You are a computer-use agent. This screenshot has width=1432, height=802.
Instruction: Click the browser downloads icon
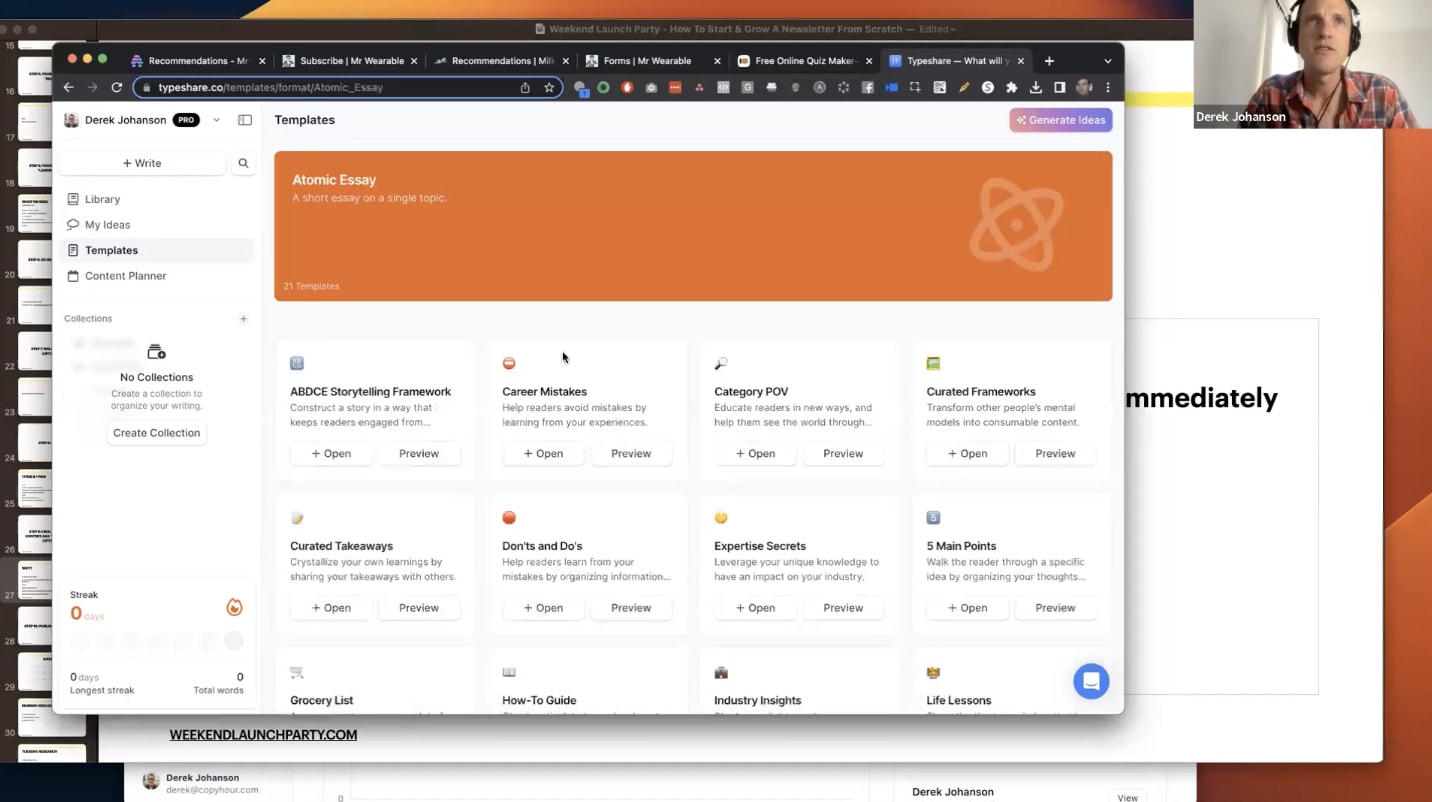[1036, 87]
